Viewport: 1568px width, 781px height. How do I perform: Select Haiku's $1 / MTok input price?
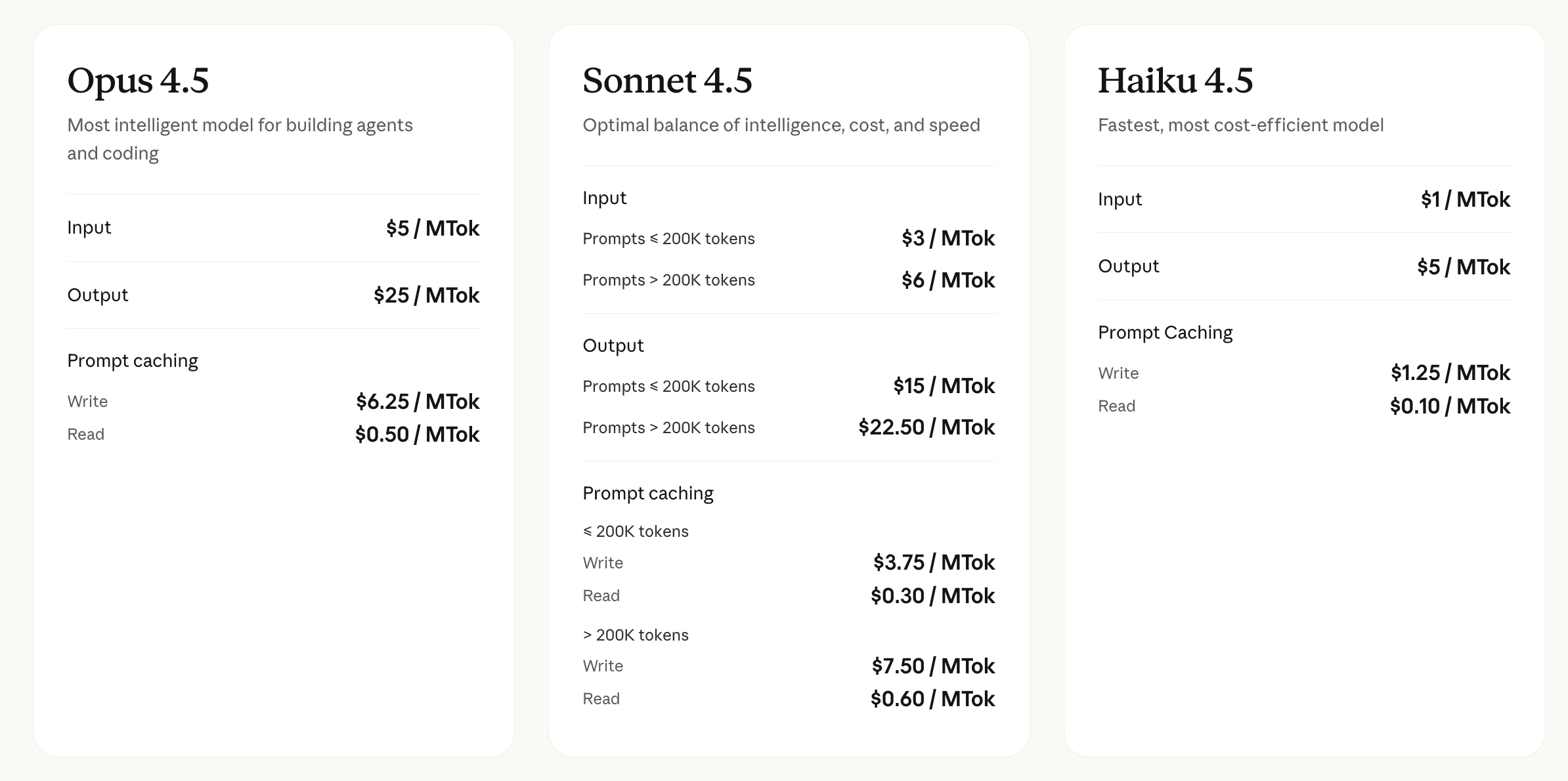[x=1465, y=200]
